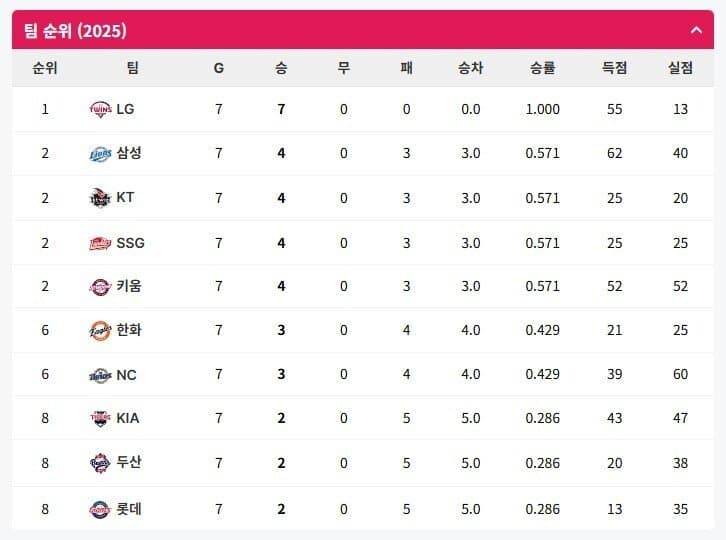Viewport: 726px width, 540px height.
Task: Click the KT Wiz team logo
Action: pos(100,198)
